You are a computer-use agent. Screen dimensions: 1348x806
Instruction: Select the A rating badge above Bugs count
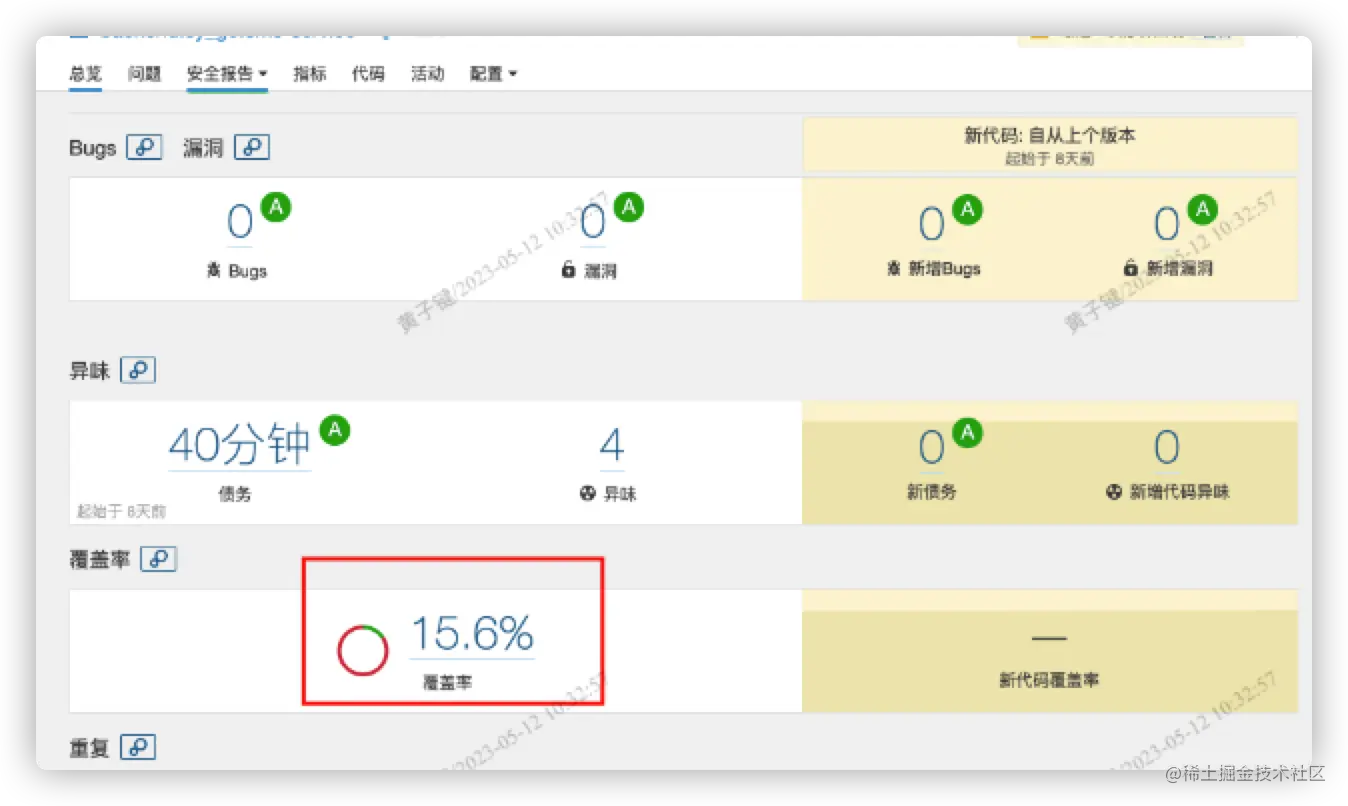(x=275, y=206)
